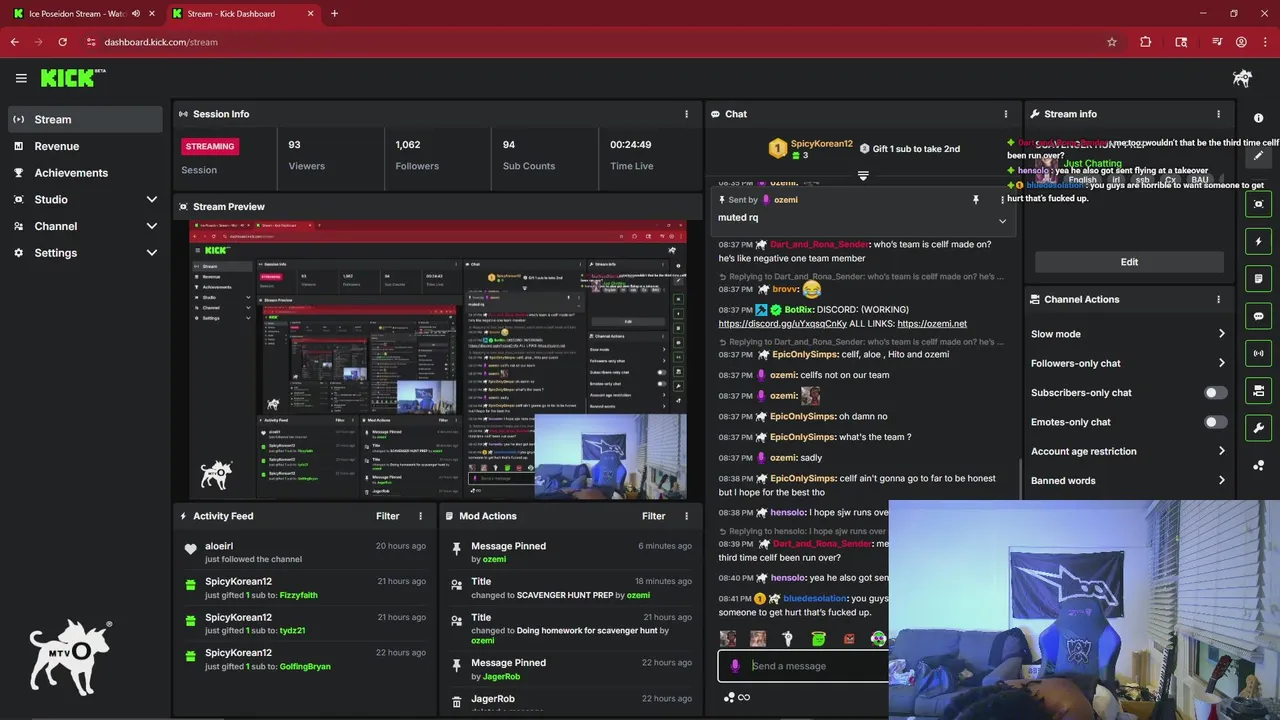This screenshot has width=1280, height=720.
Task: Open the hamburger navigation menu
Action: coord(21,78)
